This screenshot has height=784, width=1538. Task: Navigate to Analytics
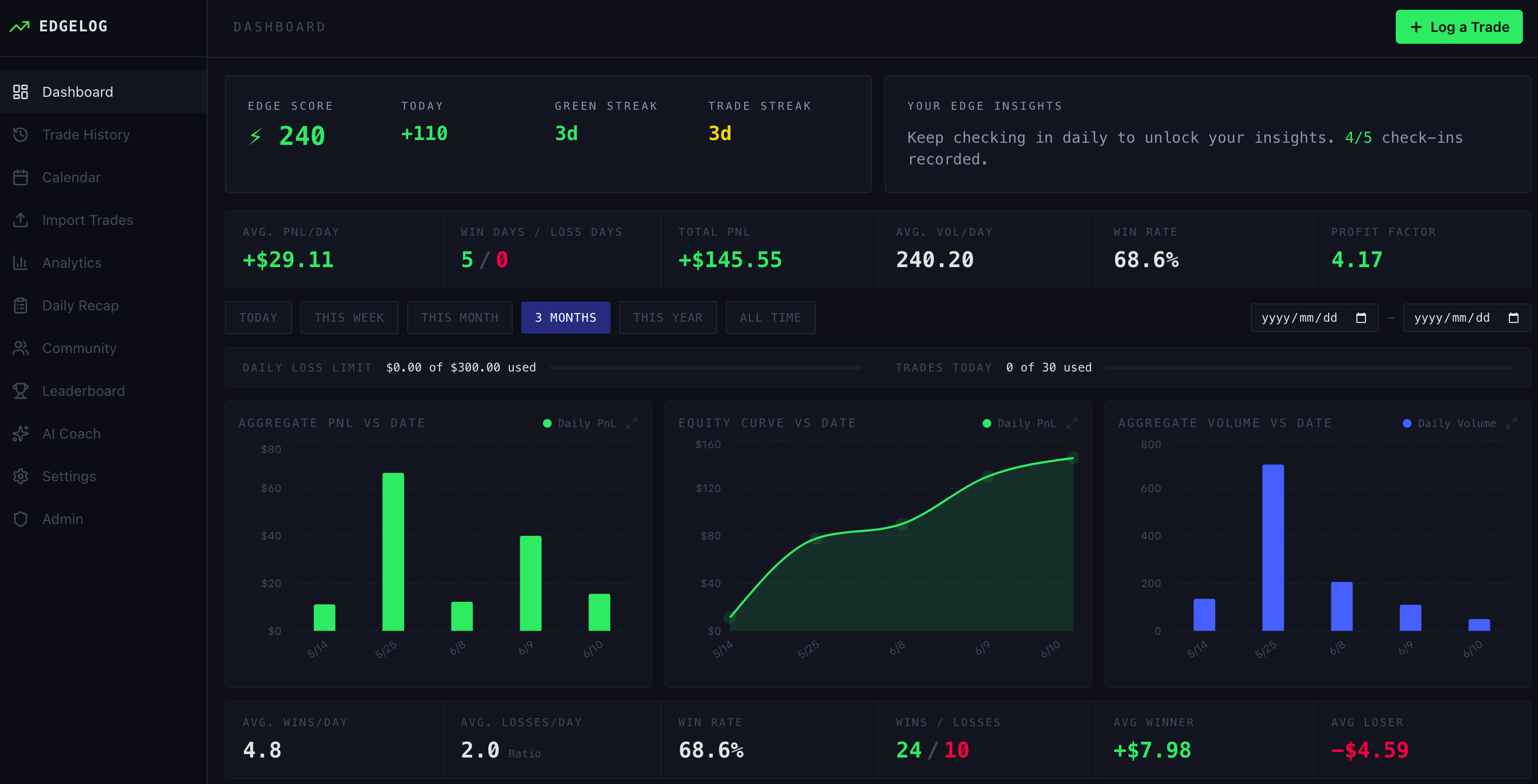(x=103, y=263)
